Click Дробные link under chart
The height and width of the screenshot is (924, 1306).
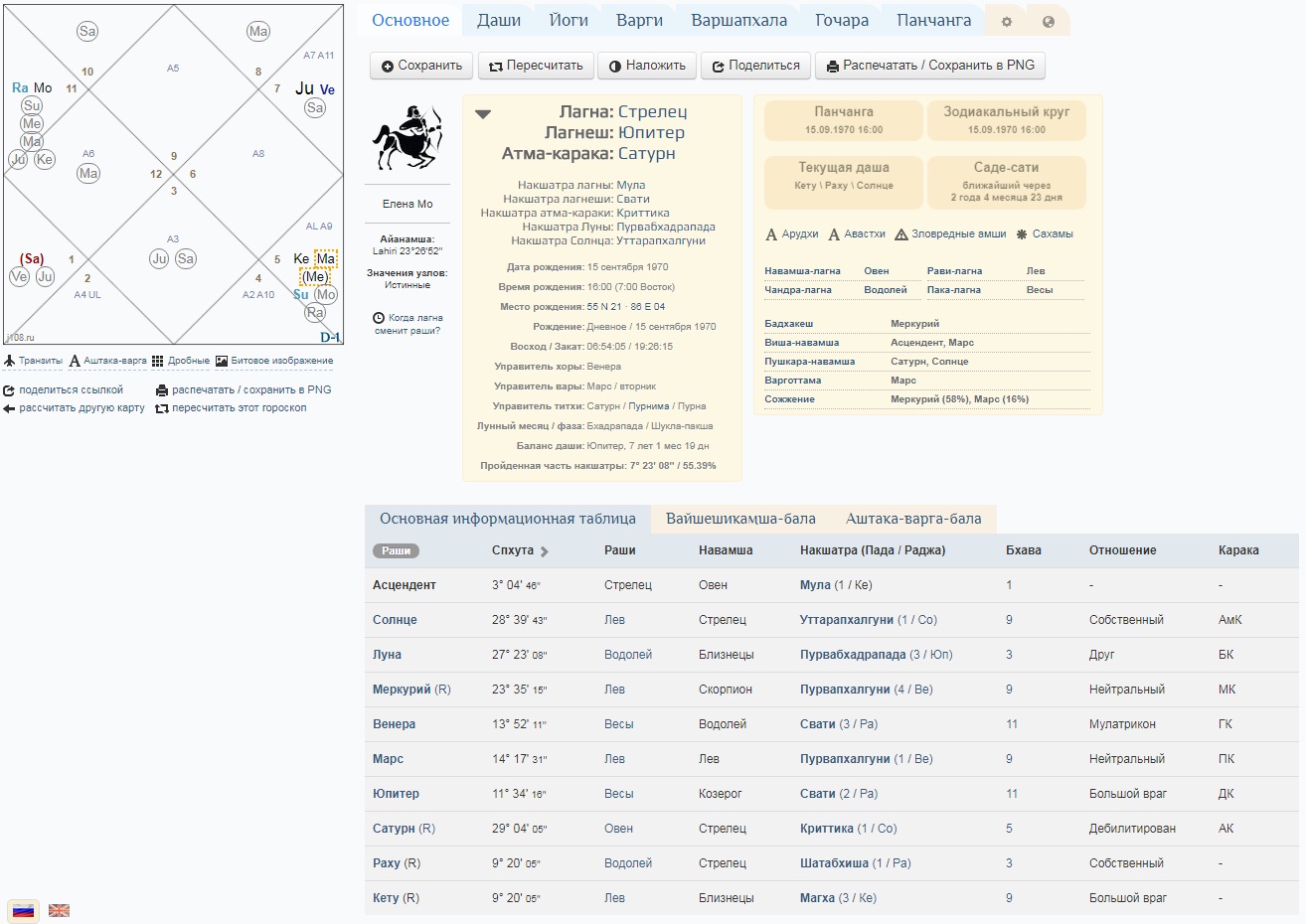[181, 361]
